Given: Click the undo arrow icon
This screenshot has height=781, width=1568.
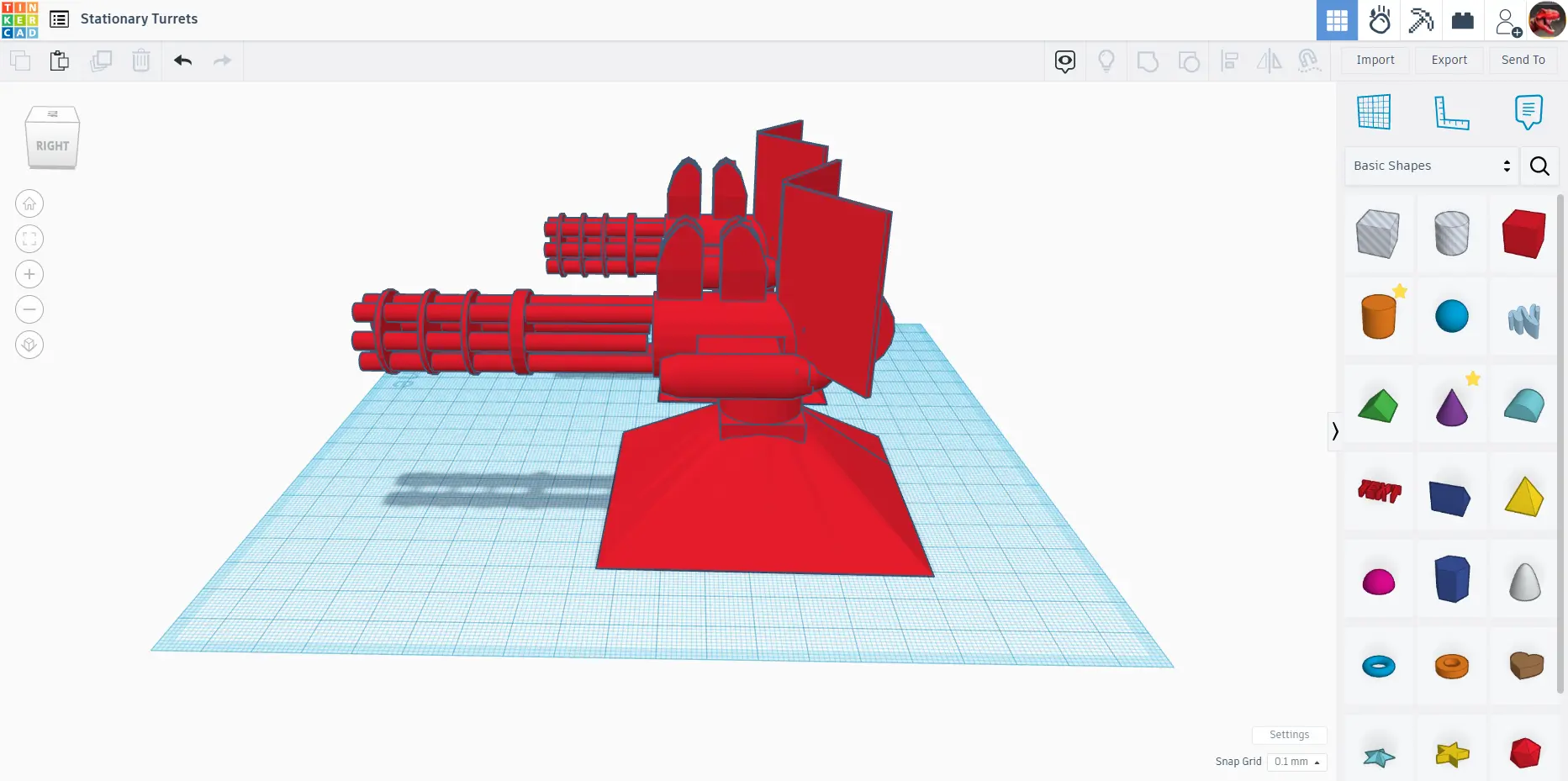Looking at the screenshot, I should coord(183,61).
